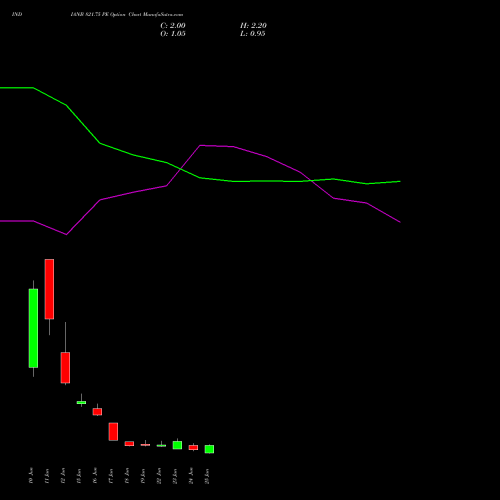Select the small green candle for 13 Jun
The image size is (500, 500).
[x=81, y=402]
